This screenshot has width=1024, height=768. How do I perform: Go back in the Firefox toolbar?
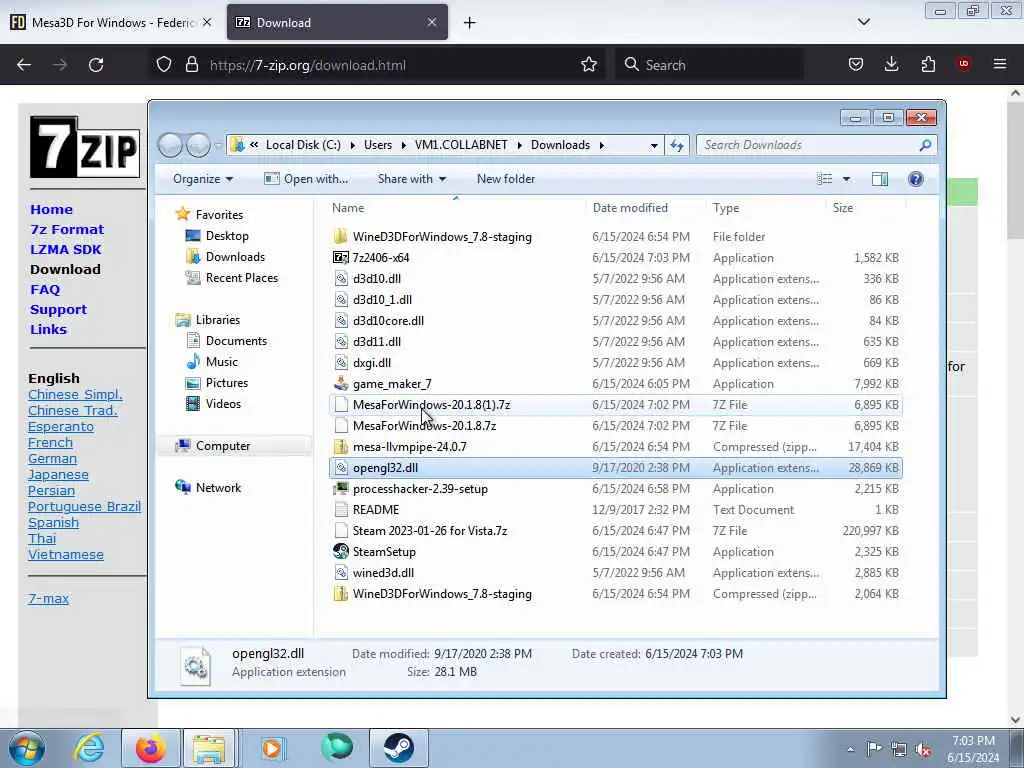pyautogui.click(x=24, y=65)
